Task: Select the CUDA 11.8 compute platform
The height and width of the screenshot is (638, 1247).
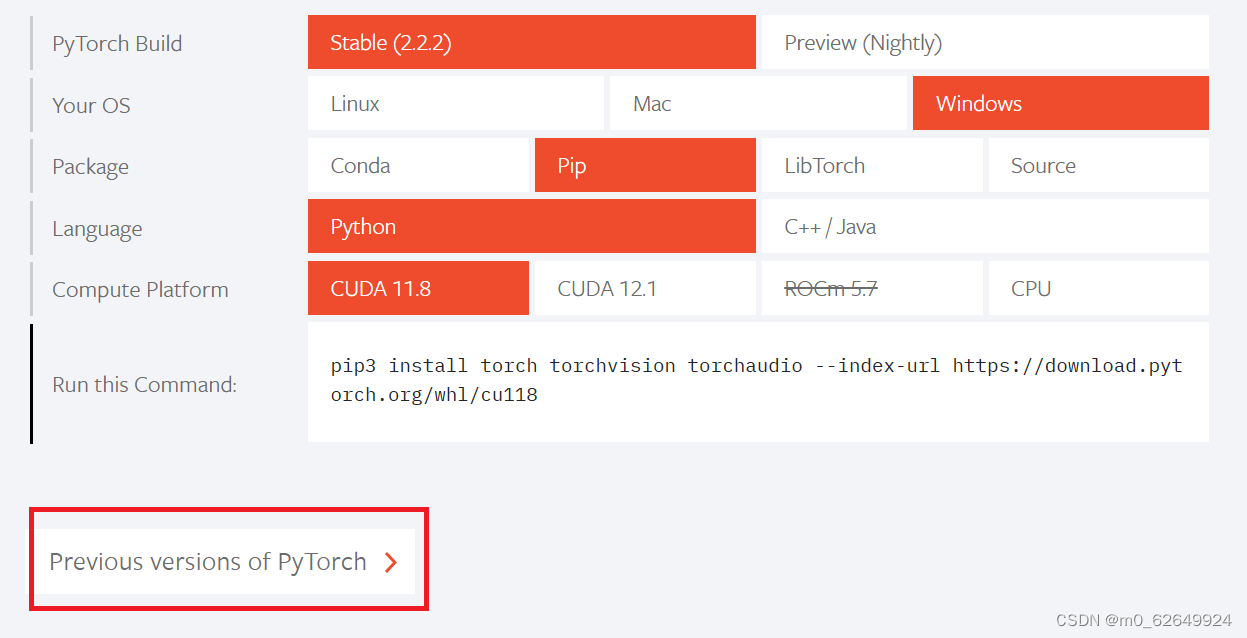Action: coord(418,288)
